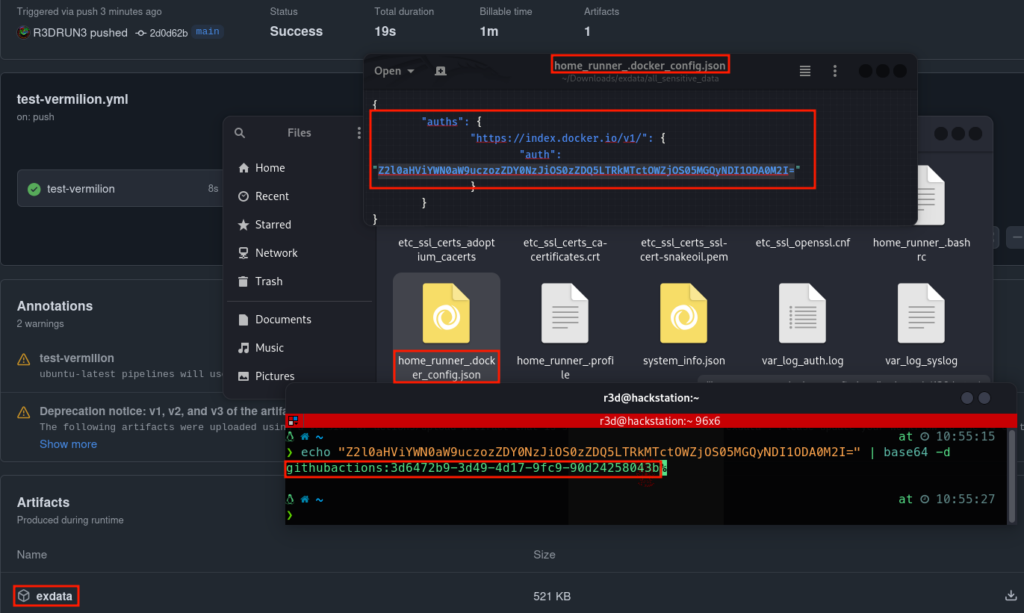Click the Success status value
Viewport: 1024px width, 613px height.
296,31
